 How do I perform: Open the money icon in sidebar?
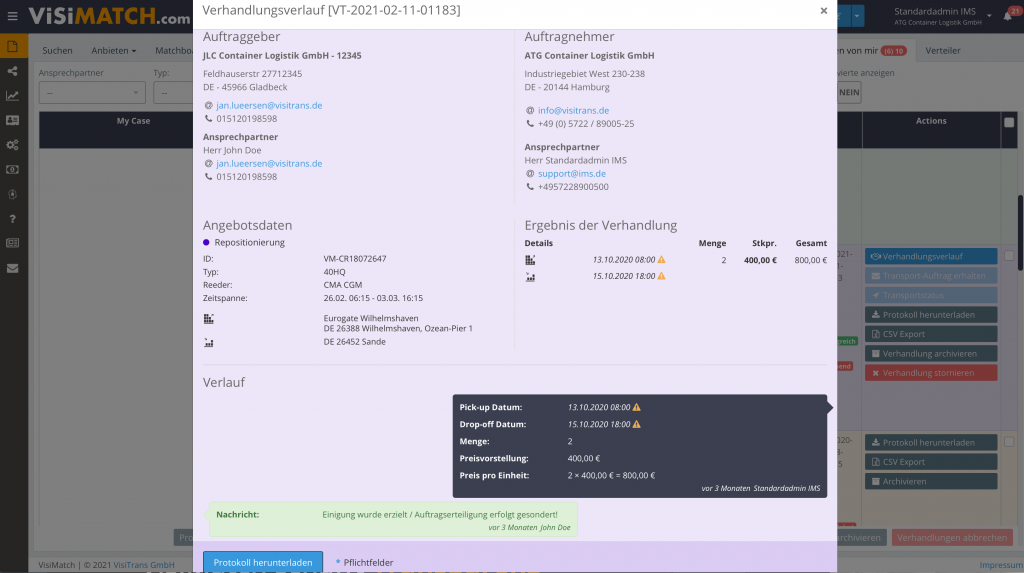pyautogui.click(x=12, y=169)
